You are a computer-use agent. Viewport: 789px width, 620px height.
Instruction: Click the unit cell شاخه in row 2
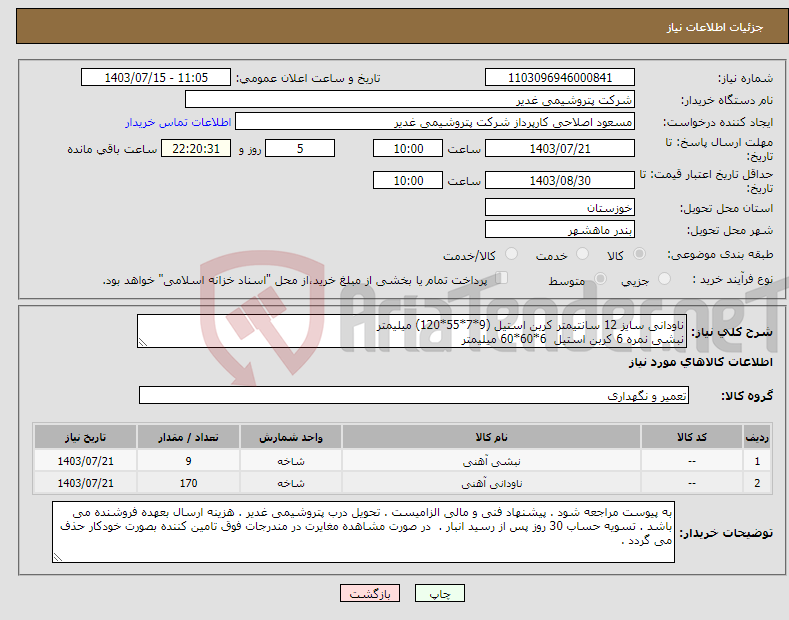[x=291, y=483]
